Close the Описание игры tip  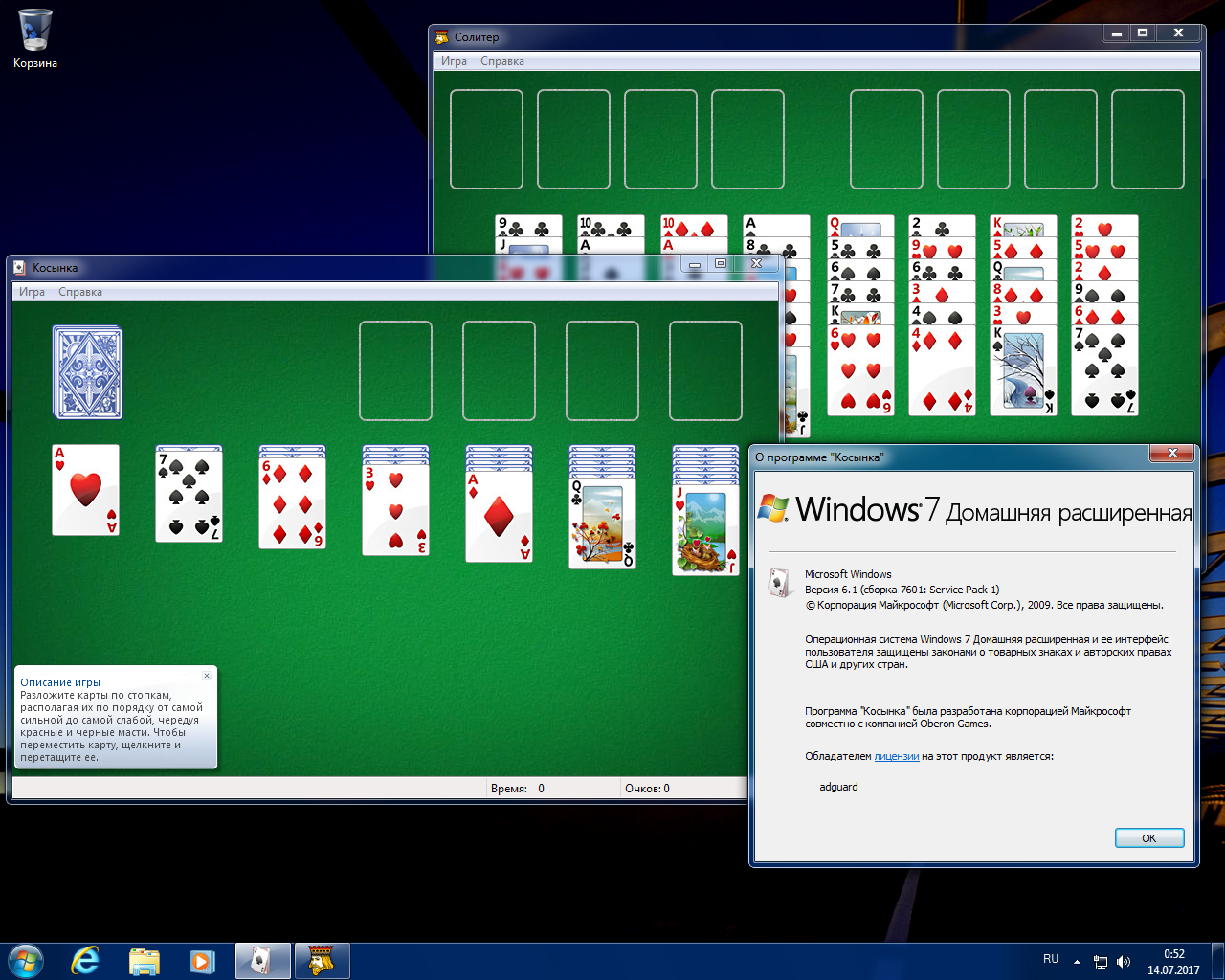pyautogui.click(x=207, y=676)
